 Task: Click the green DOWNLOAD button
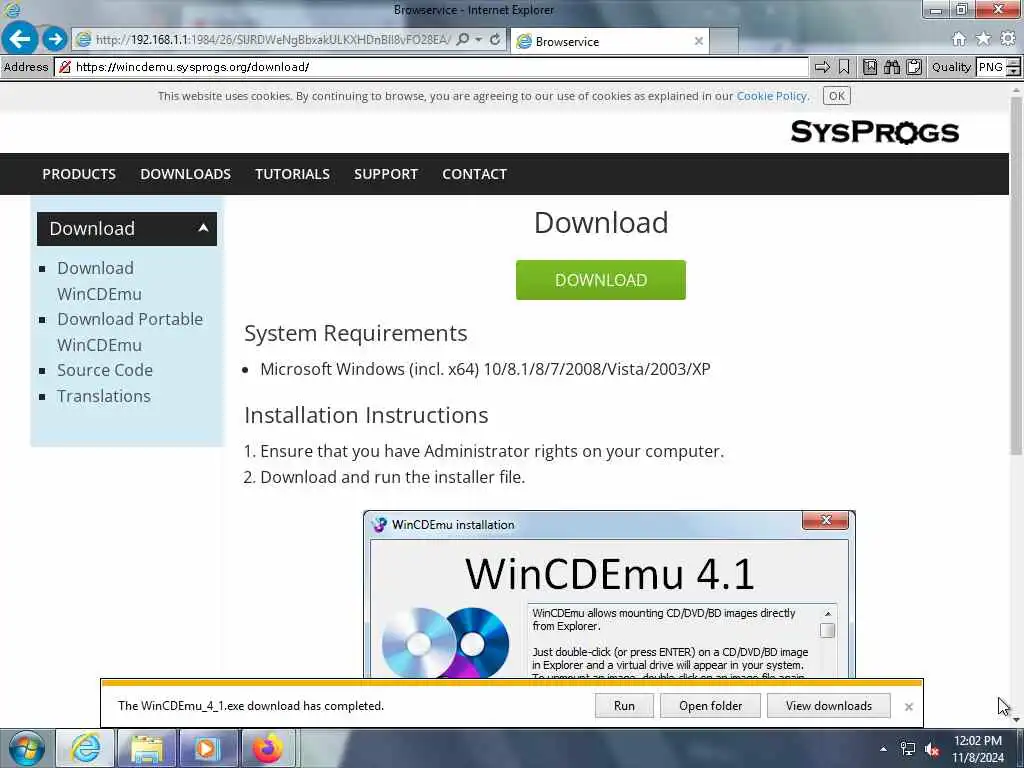click(601, 280)
